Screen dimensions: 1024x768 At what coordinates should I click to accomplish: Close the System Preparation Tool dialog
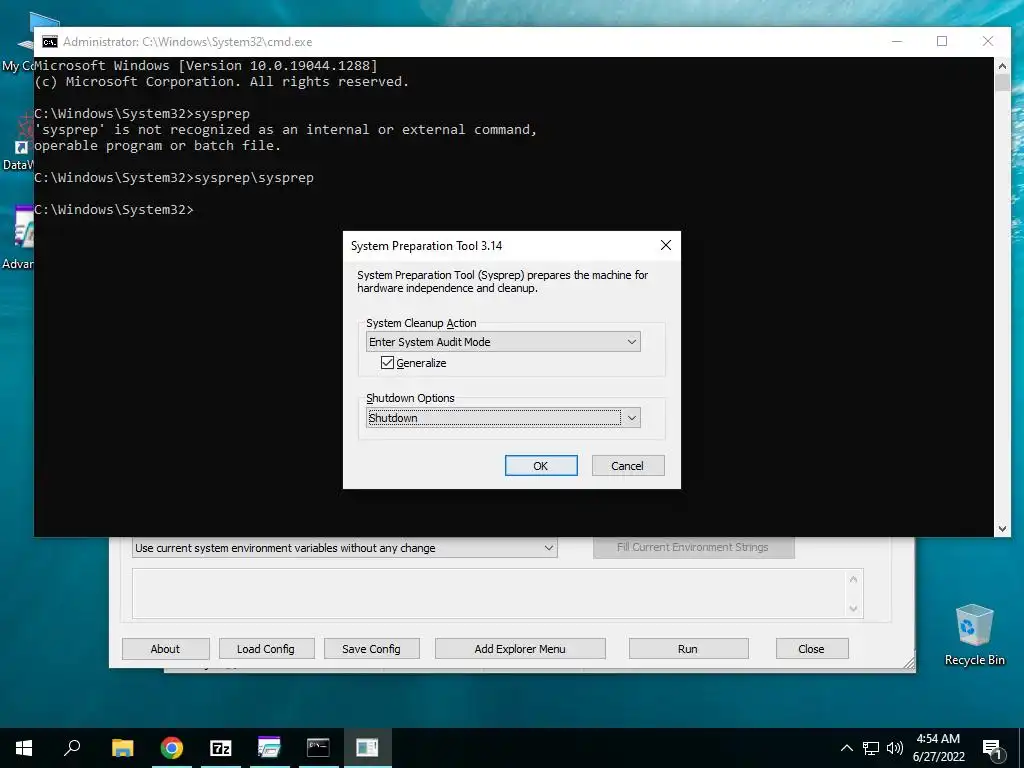click(x=665, y=245)
